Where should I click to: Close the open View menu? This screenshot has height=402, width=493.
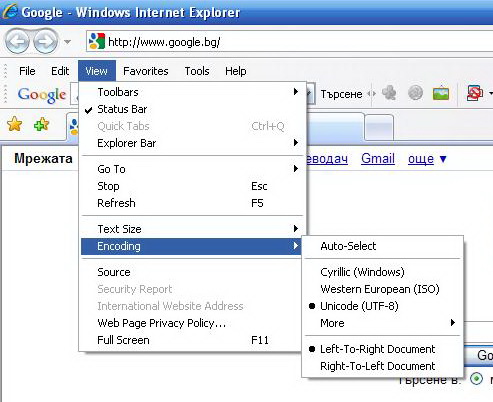click(x=97, y=71)
